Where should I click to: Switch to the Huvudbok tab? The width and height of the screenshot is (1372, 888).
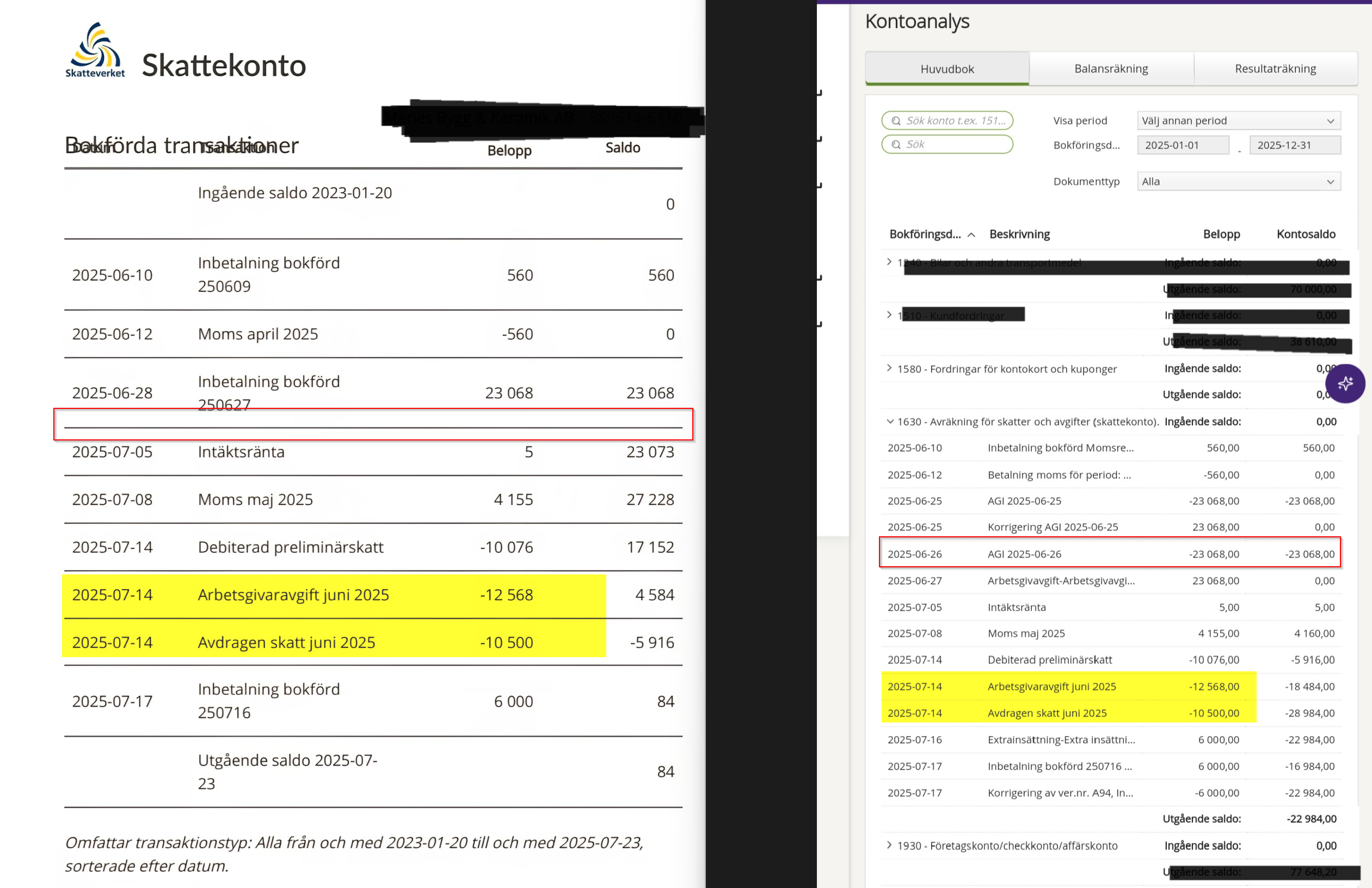click(x=947, y=69)
